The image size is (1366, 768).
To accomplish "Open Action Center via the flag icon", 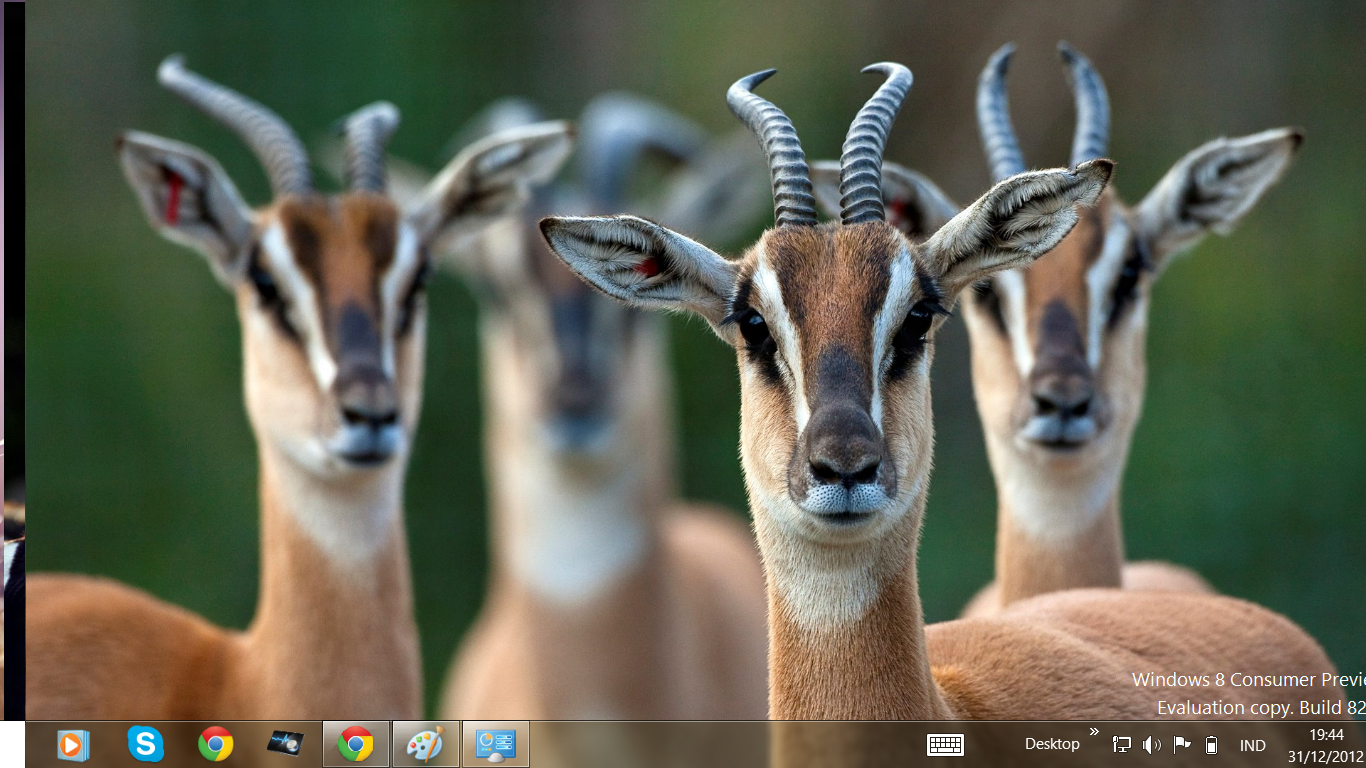I will pos(1182,745).
